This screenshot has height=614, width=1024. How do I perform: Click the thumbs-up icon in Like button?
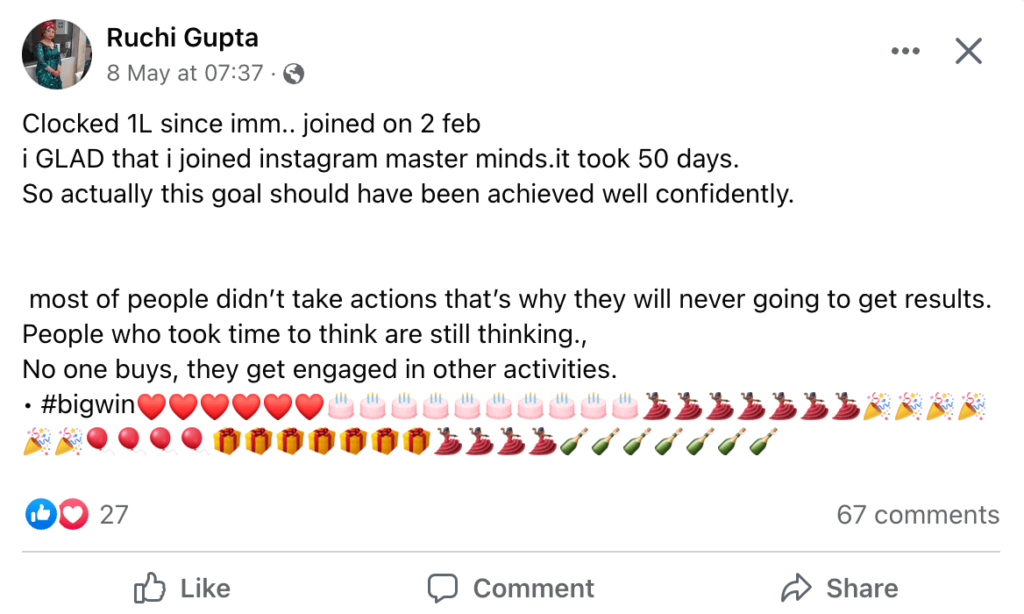(150, 587)
